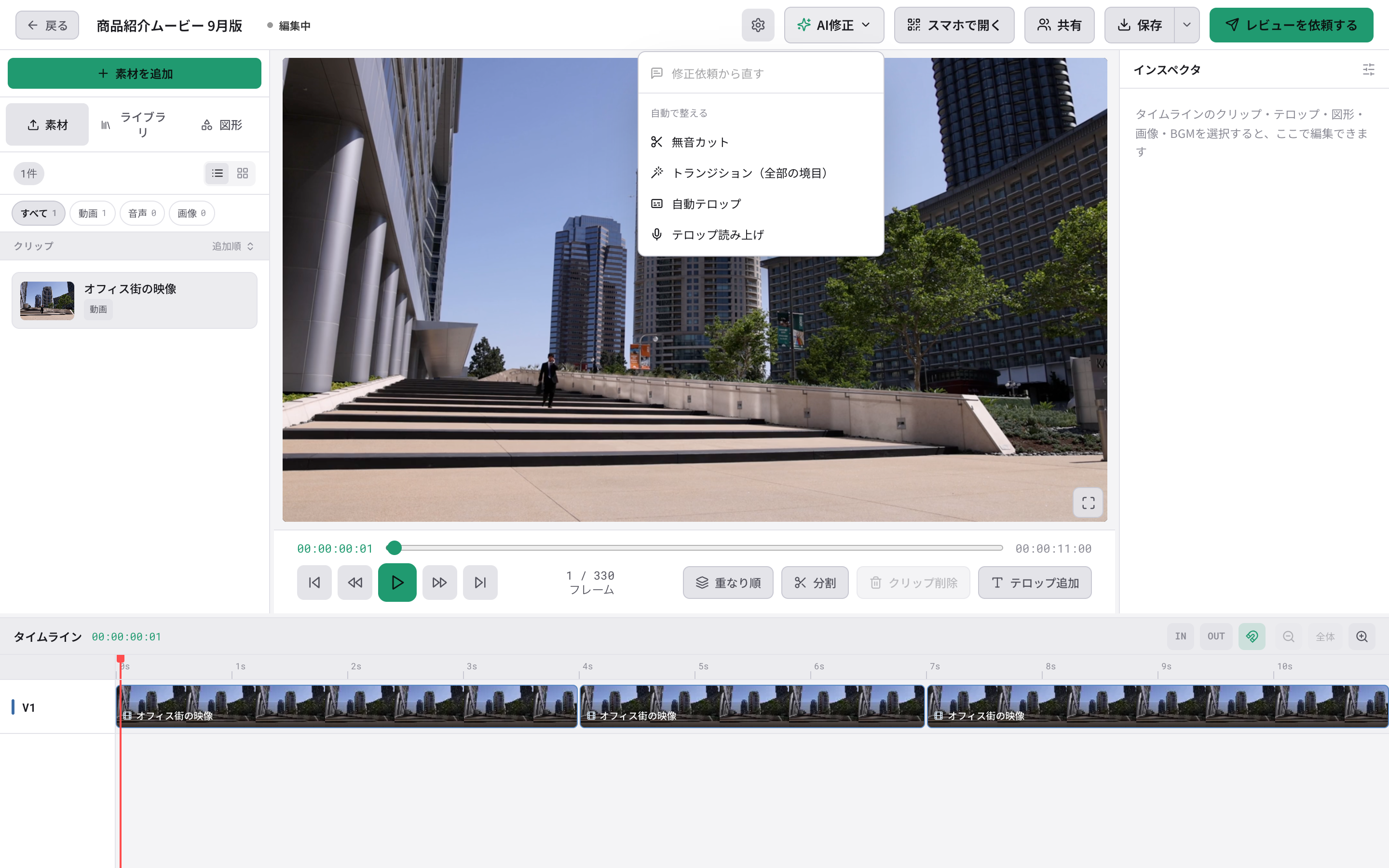Select テロップ読み上げ menu item
This screenshot has width=1389, height=868.
(x=761, y=235)
